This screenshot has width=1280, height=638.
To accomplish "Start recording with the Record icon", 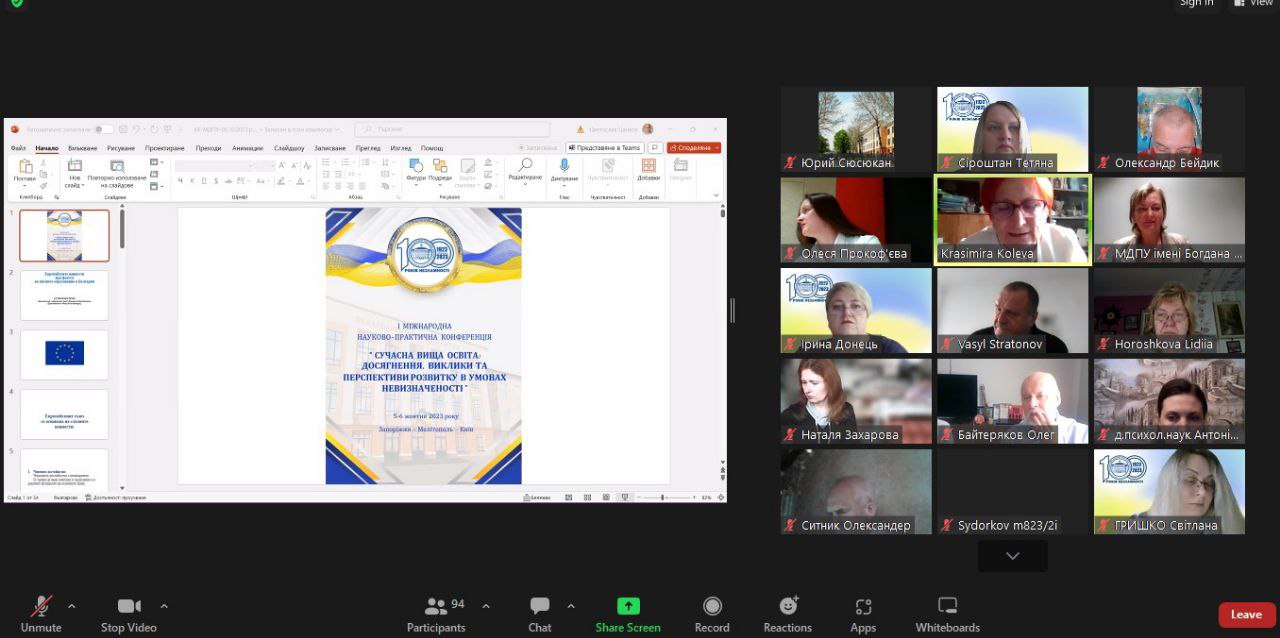I will click(712, 607).
